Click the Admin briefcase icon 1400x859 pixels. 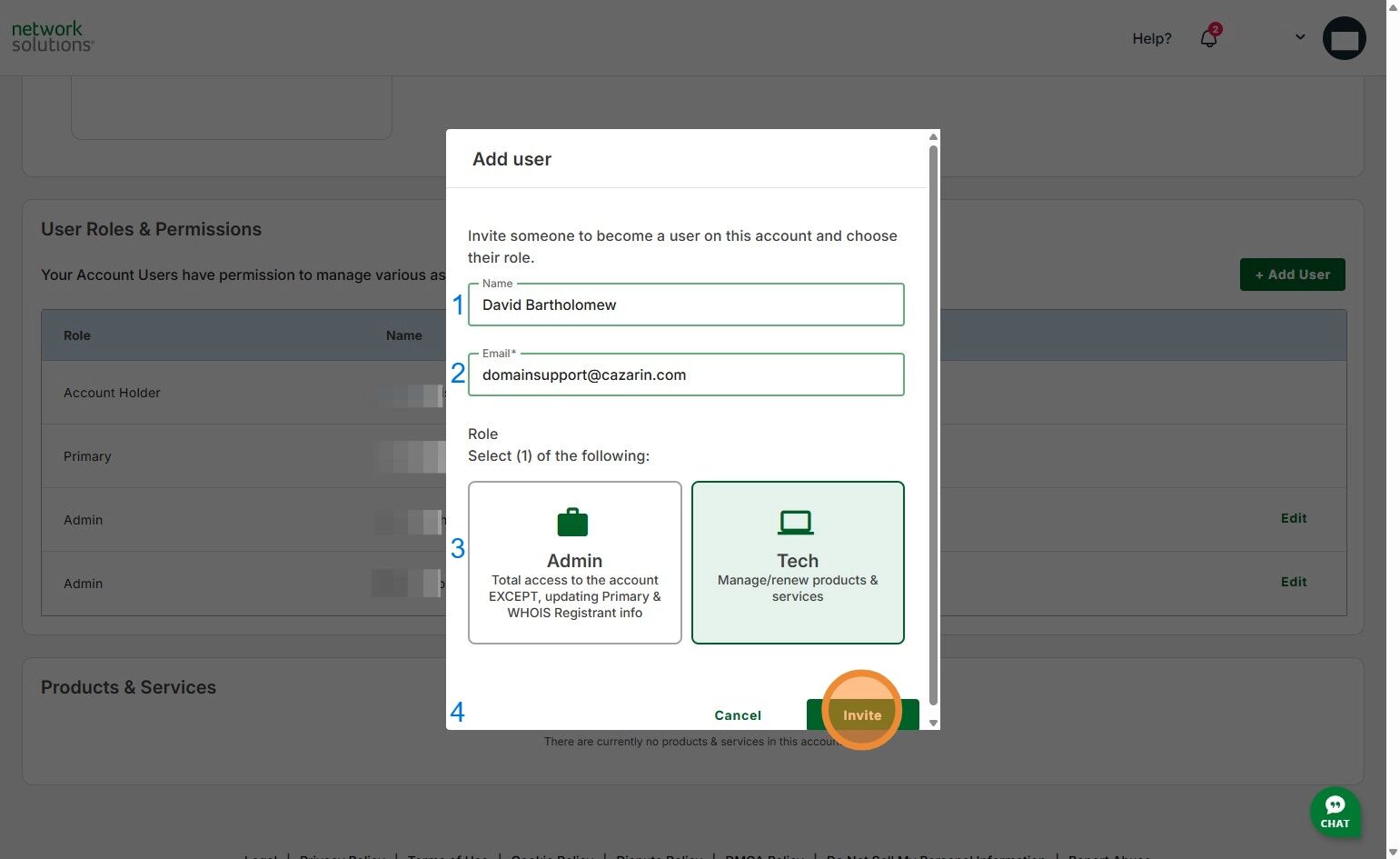(x=572, y=522)
